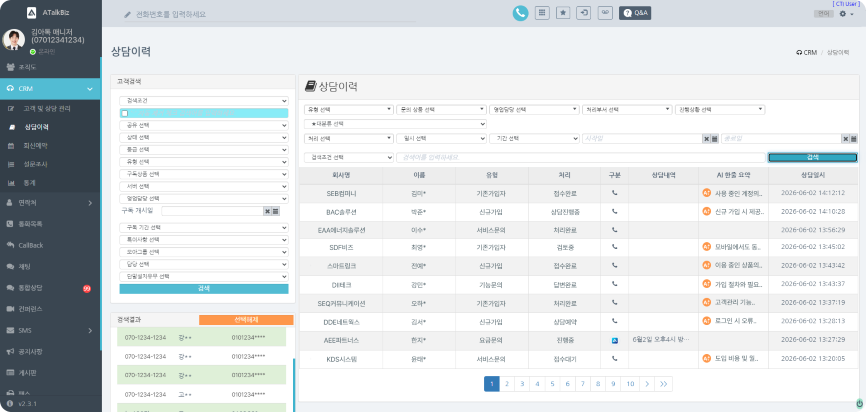Screen dimensions: 866x412
Task: Open 통계 submenu item
Action: tap(29, 183)
